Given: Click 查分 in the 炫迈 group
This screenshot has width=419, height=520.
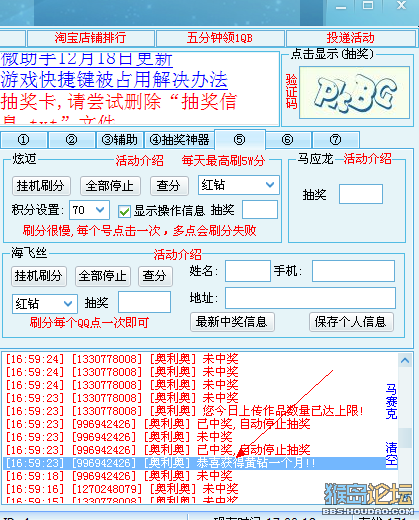Looking at the screenshot, I should 169,186.
